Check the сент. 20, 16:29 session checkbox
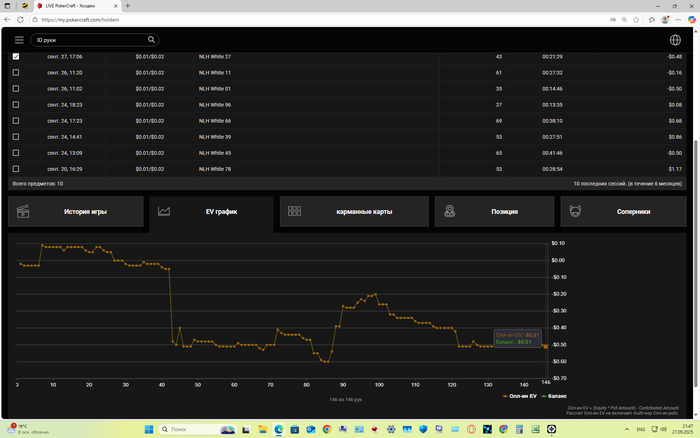This screenshot has width=700, height=438. pos(16,169)
